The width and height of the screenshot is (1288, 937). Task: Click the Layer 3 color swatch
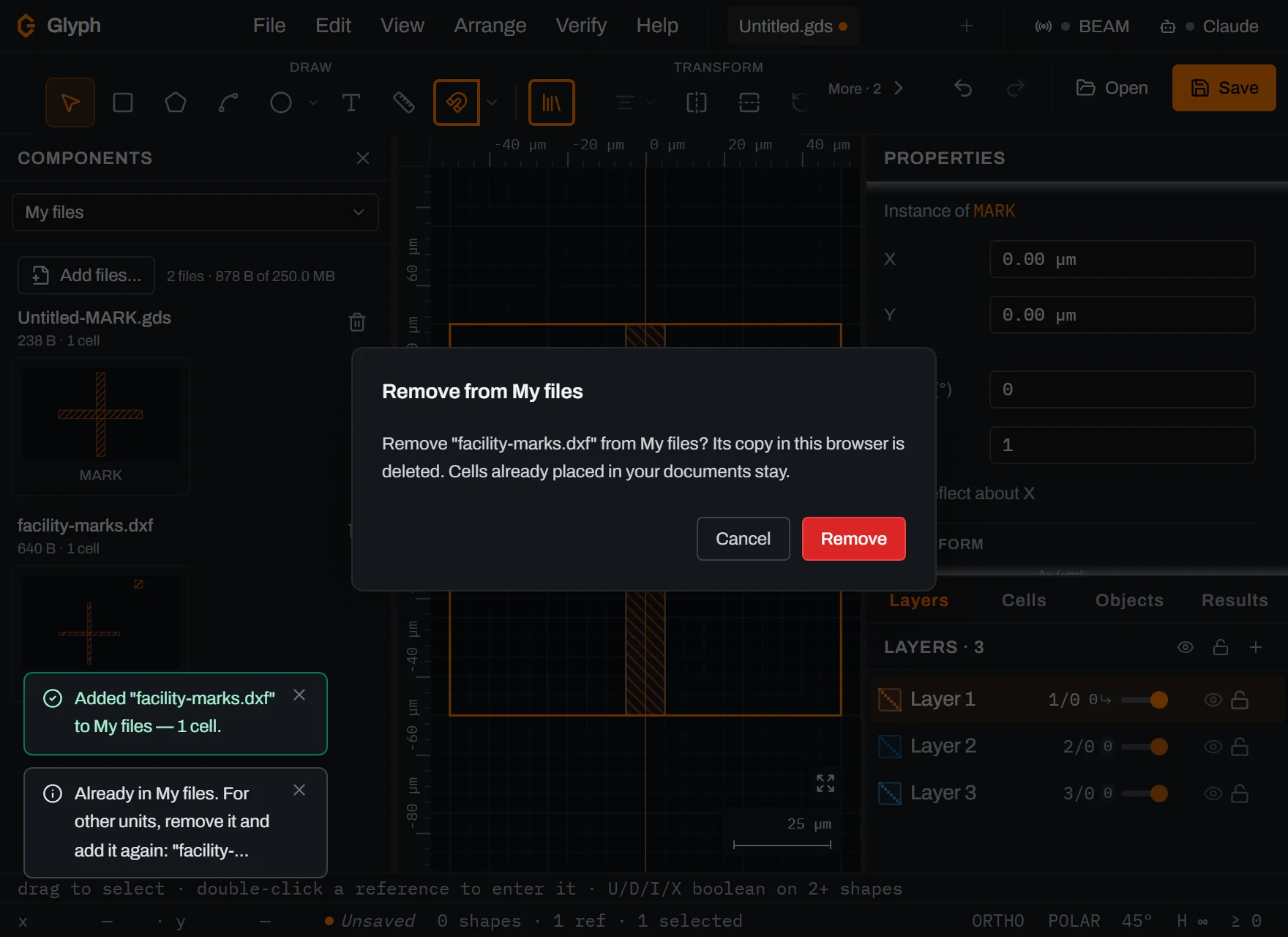pyautogui.click(x=890, y=794)
